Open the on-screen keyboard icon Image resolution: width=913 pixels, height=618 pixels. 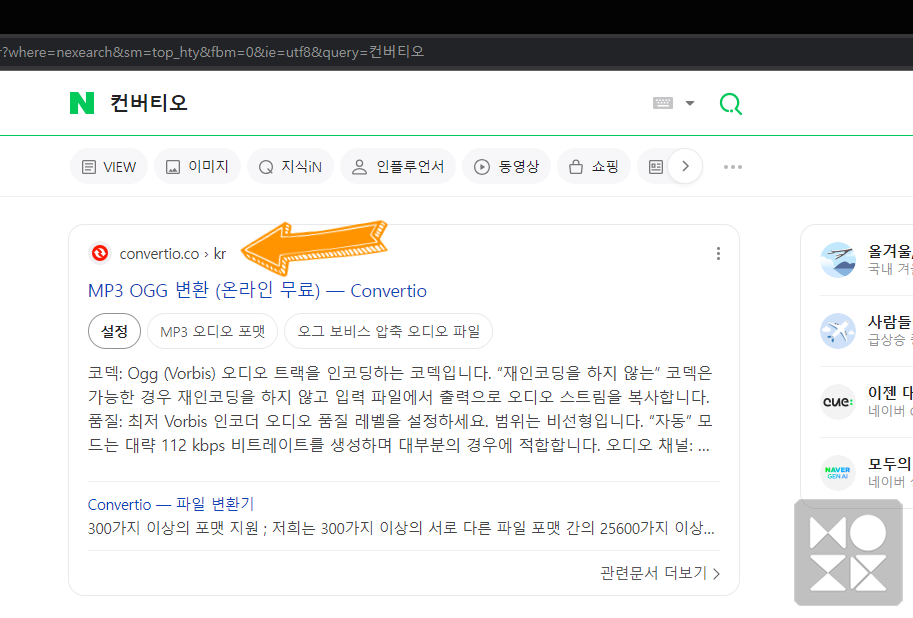(663, 103)
